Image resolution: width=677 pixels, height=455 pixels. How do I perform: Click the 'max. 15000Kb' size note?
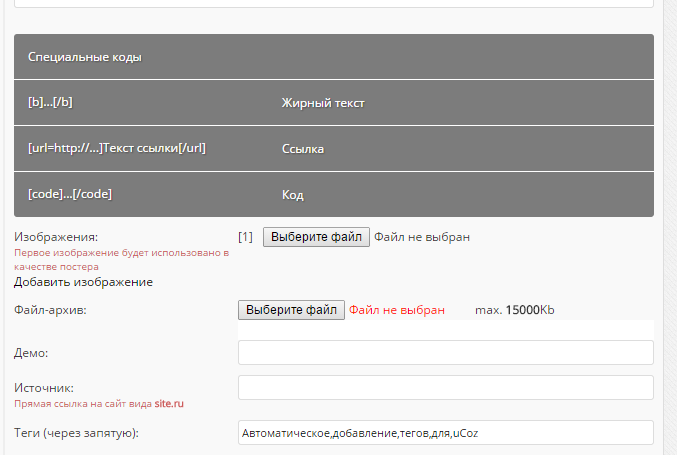click(x=515, y=310)
